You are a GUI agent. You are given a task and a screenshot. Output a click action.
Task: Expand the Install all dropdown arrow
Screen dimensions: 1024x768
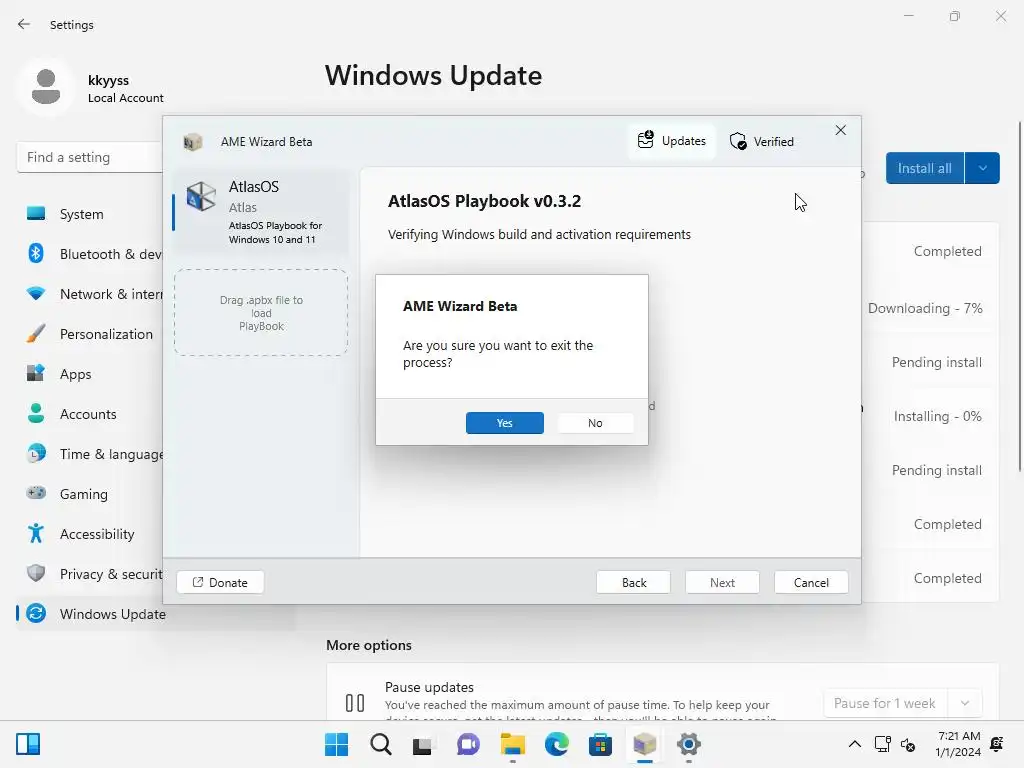coord(982,168)
